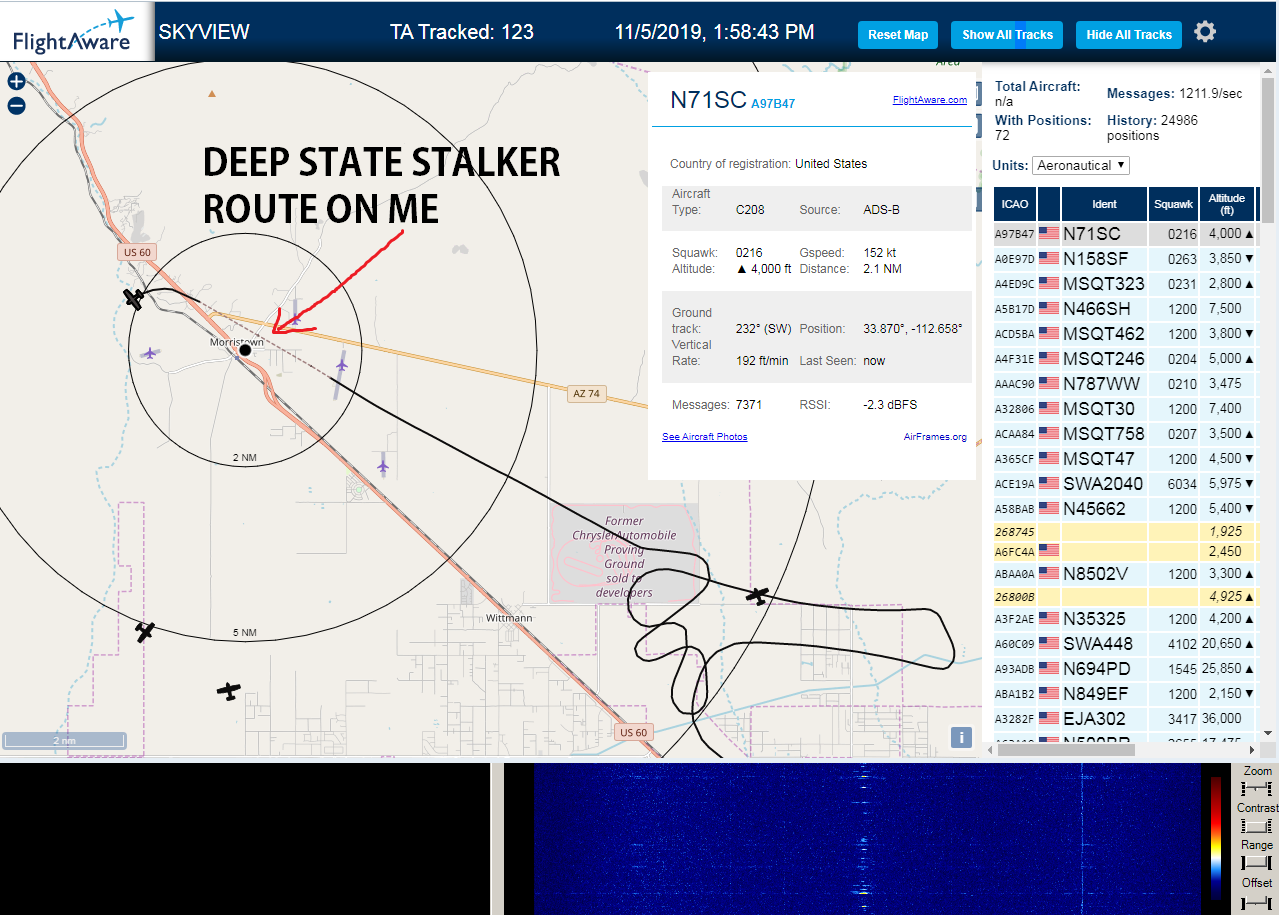Sort table by the flag column header

point(1049,204)
